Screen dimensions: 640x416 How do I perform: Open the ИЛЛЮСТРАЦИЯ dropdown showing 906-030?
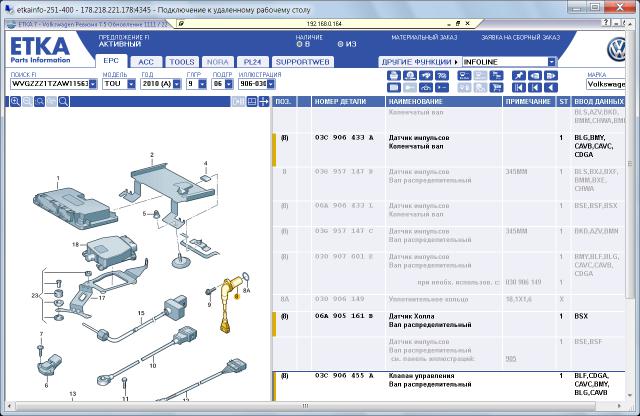pos(271,84)
